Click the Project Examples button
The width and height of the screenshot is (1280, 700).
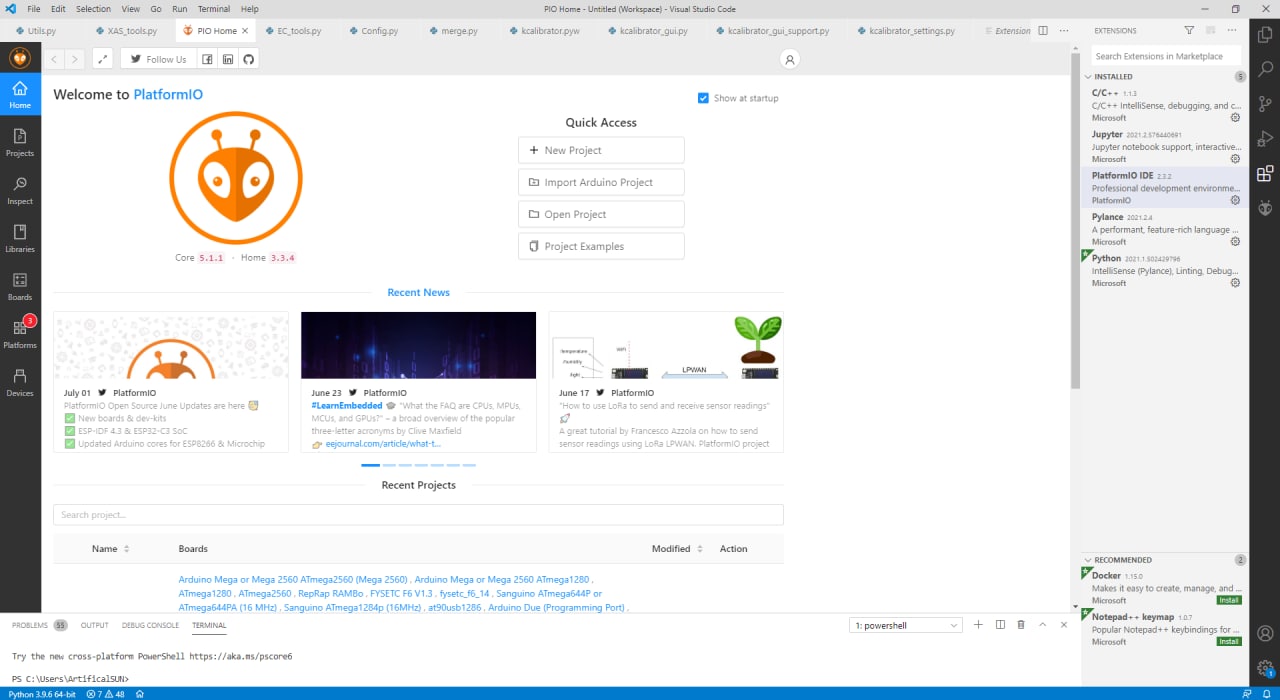click(601, 246)
